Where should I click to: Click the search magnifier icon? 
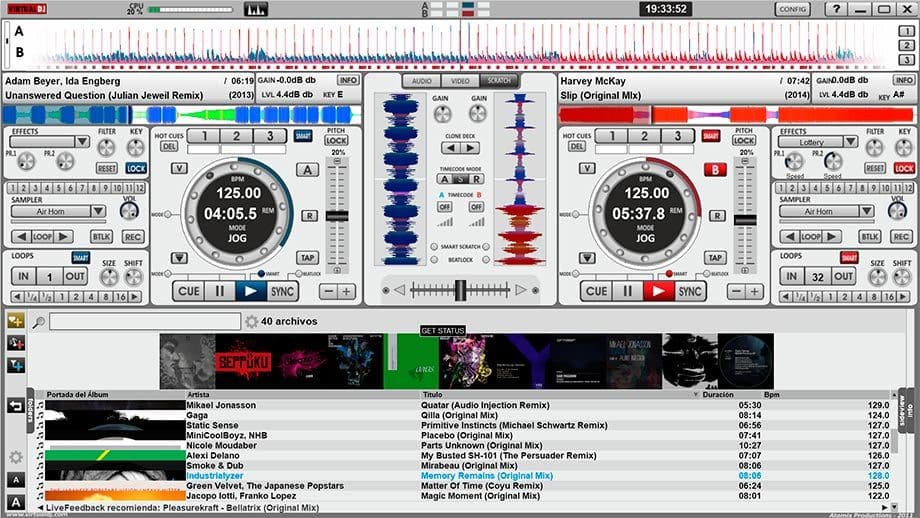click(39, 322)
